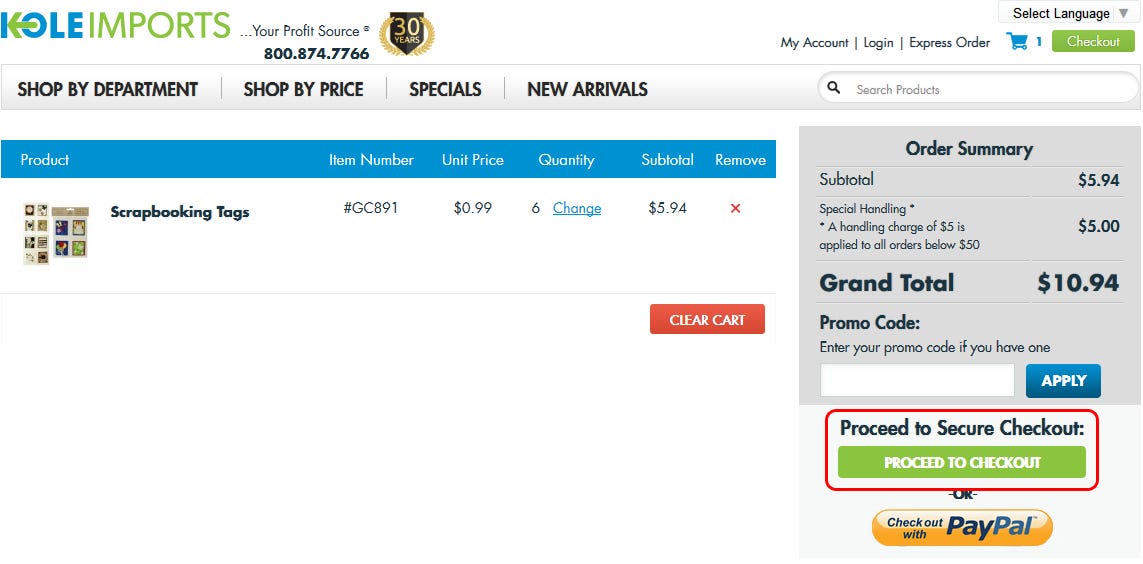Image resolution: width=1143 pixels, height=564 pixels.
Task: Go to Specials section
Action: tap(445, 89)
